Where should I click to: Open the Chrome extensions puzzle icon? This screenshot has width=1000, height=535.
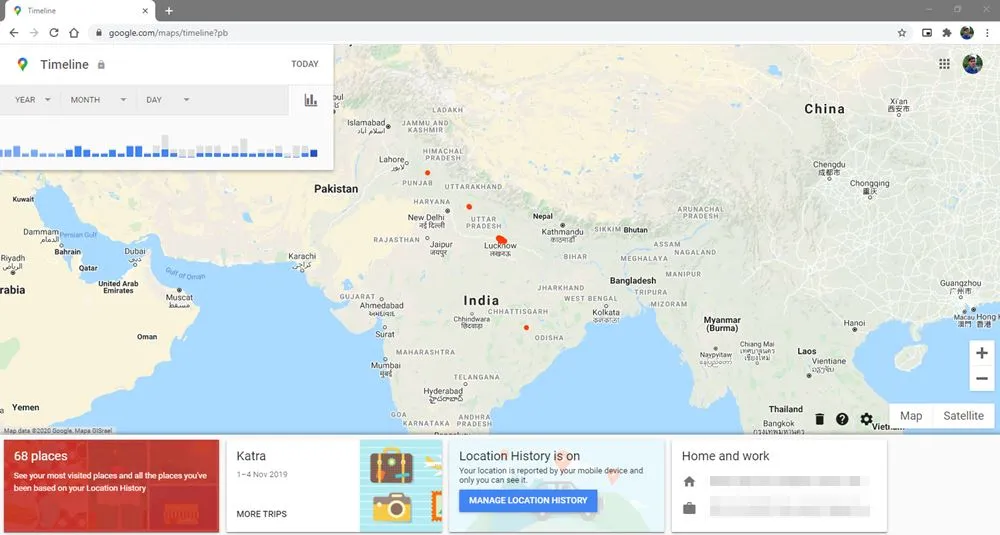click(947, 33)
